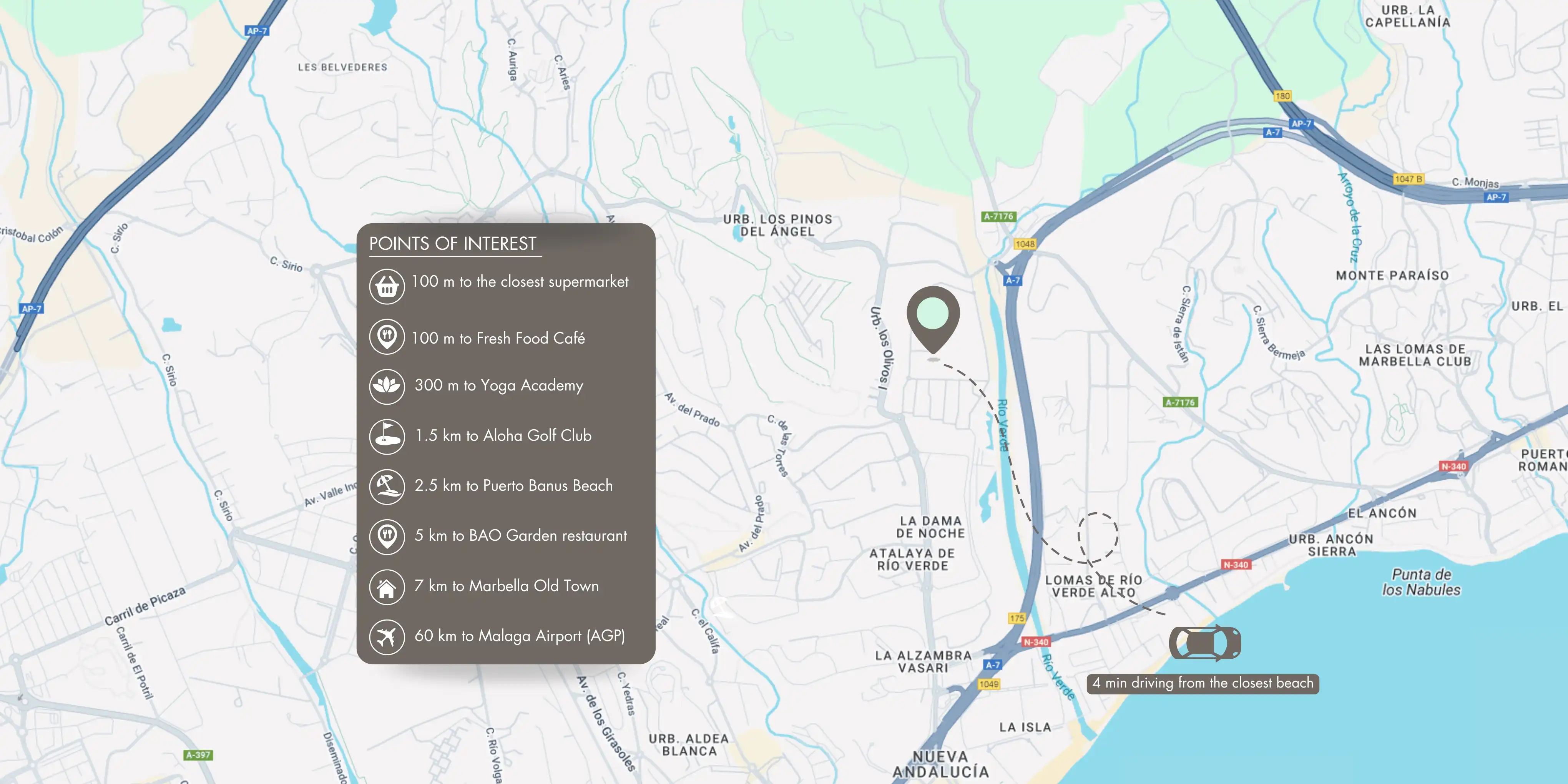Click the Malaga Airport airplane icon
The height and width of the screenshot is (784, 1568).
point(387,637)
